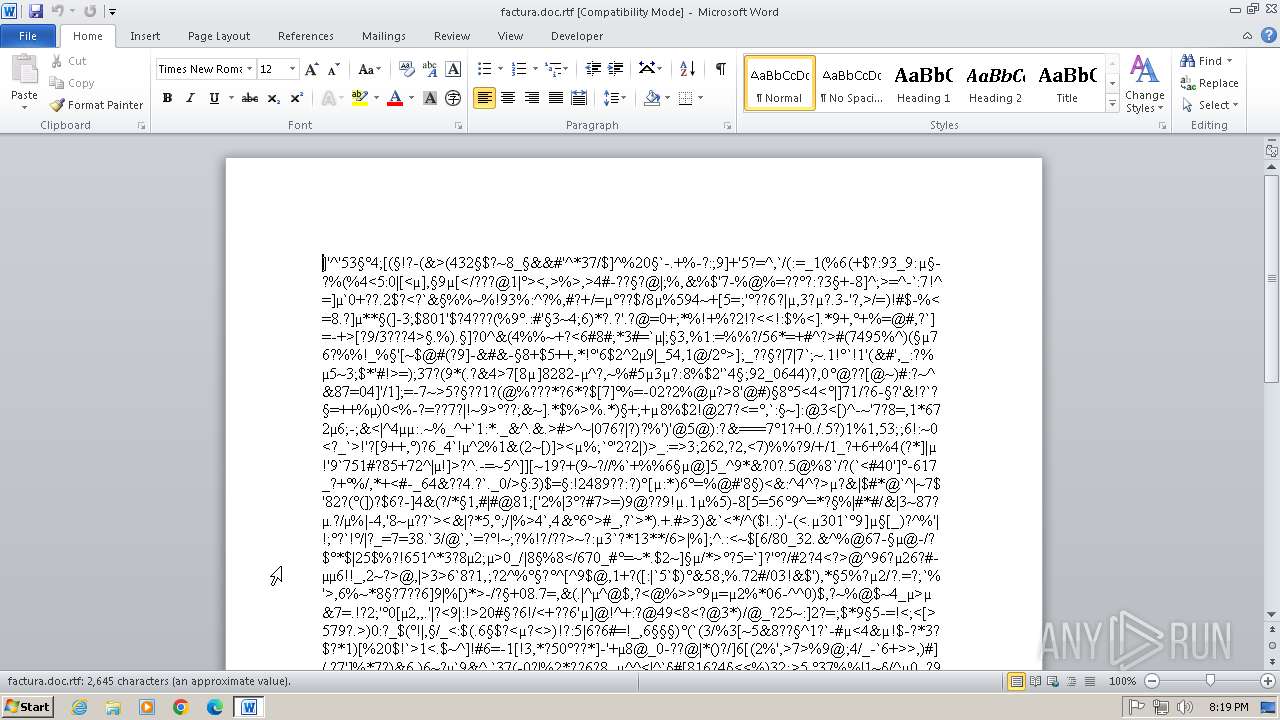
Task: Click the Text Effects icon
Action: coord(327,98)
